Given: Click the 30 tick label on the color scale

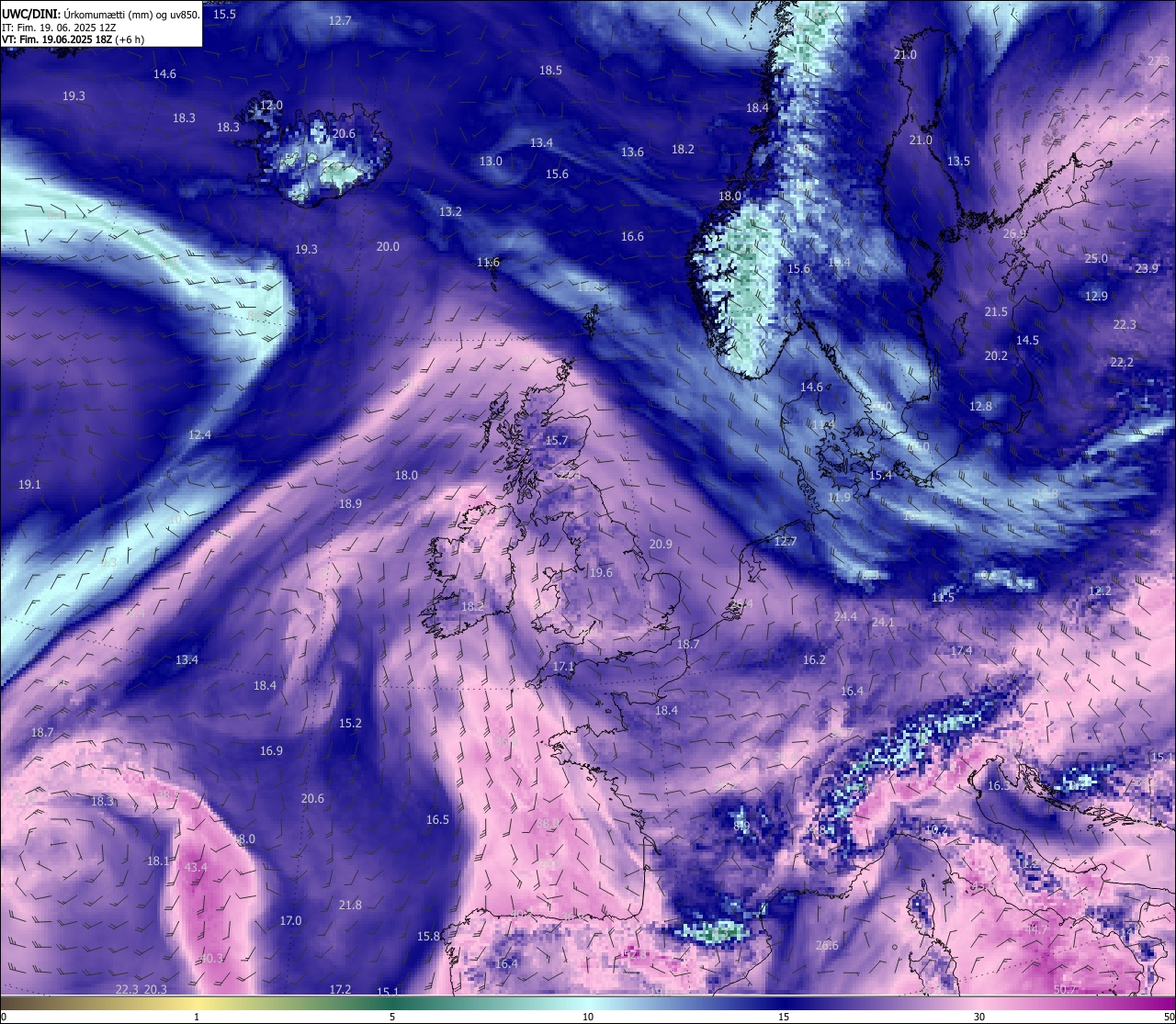Looking at the screenshot, I should (979, 1016).
